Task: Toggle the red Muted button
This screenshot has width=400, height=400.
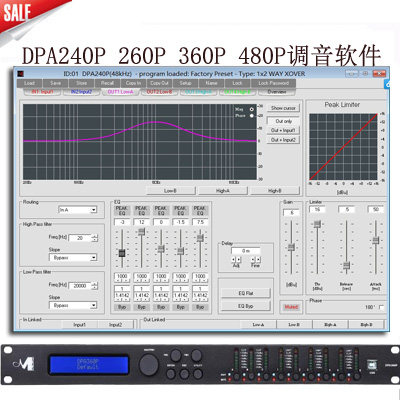Action: tap(291, 307)
